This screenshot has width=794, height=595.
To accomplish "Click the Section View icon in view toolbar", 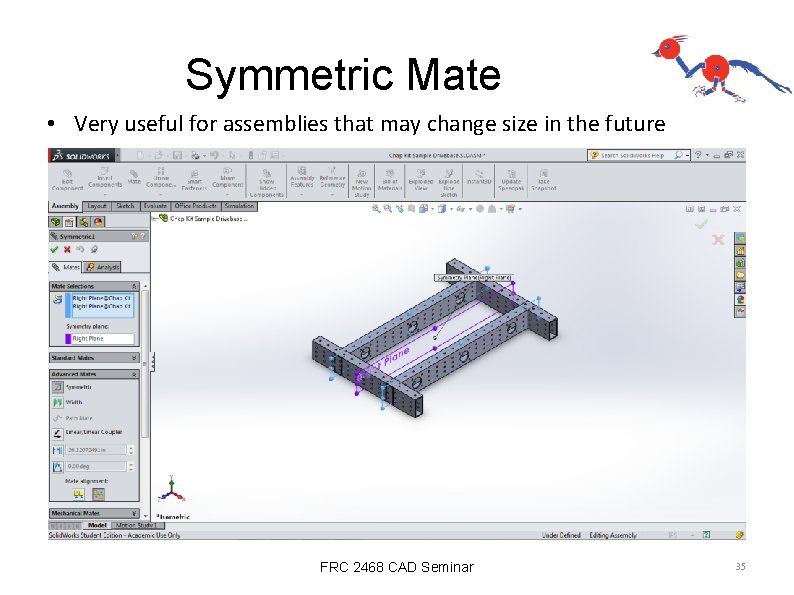I will coord(411,209).
